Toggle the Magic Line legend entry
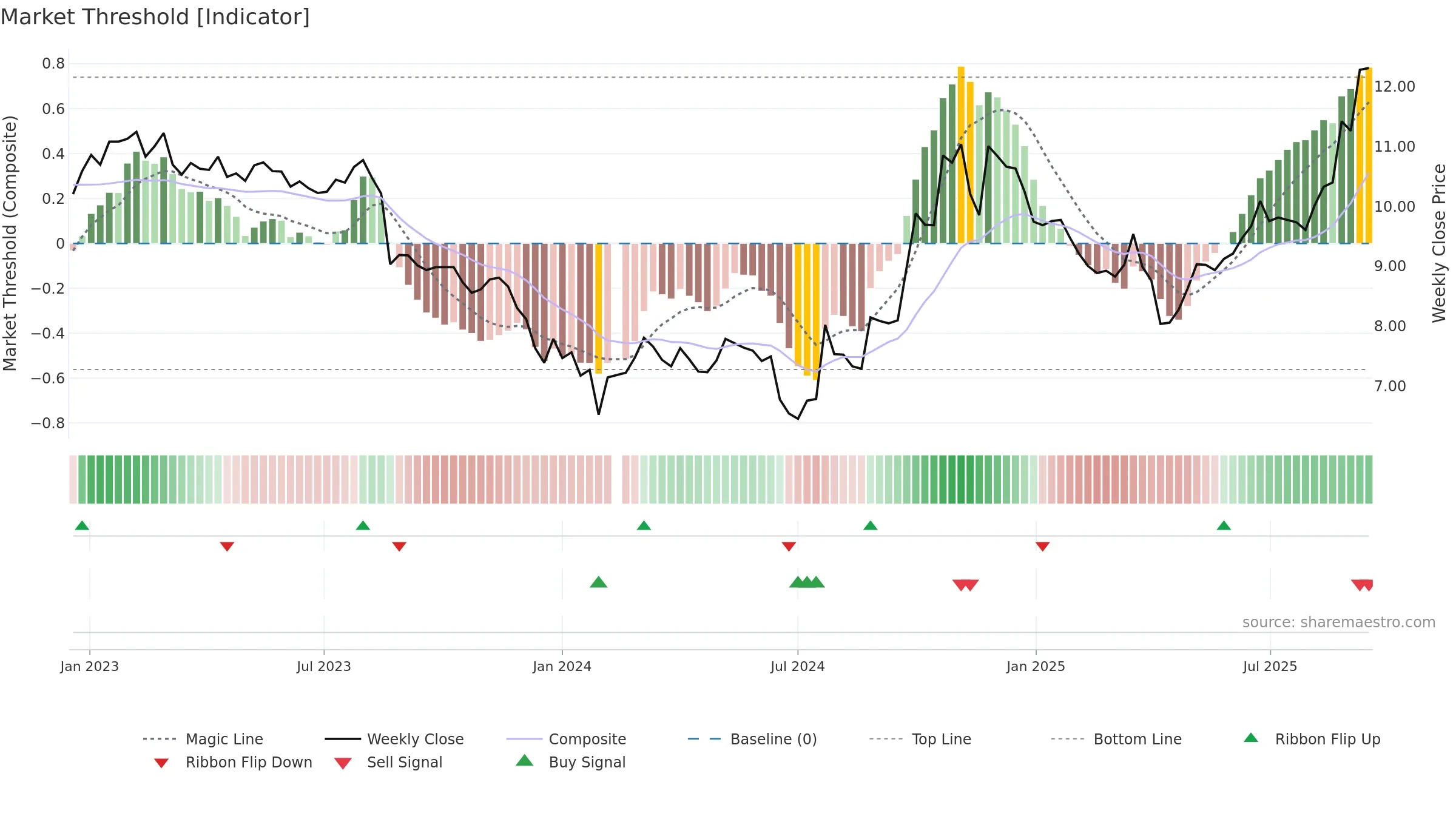The width and height of the screenshot is (1456, 819). (203, 739)
